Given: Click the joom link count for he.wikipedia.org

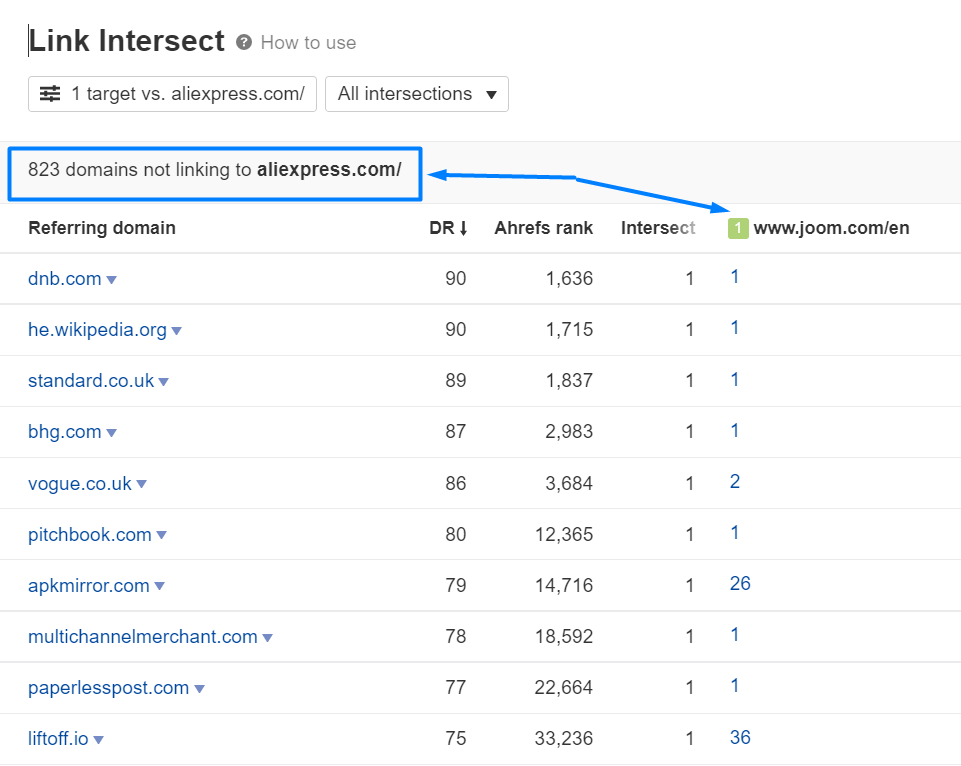Looking at the screenshot, I should pos(734,328).
